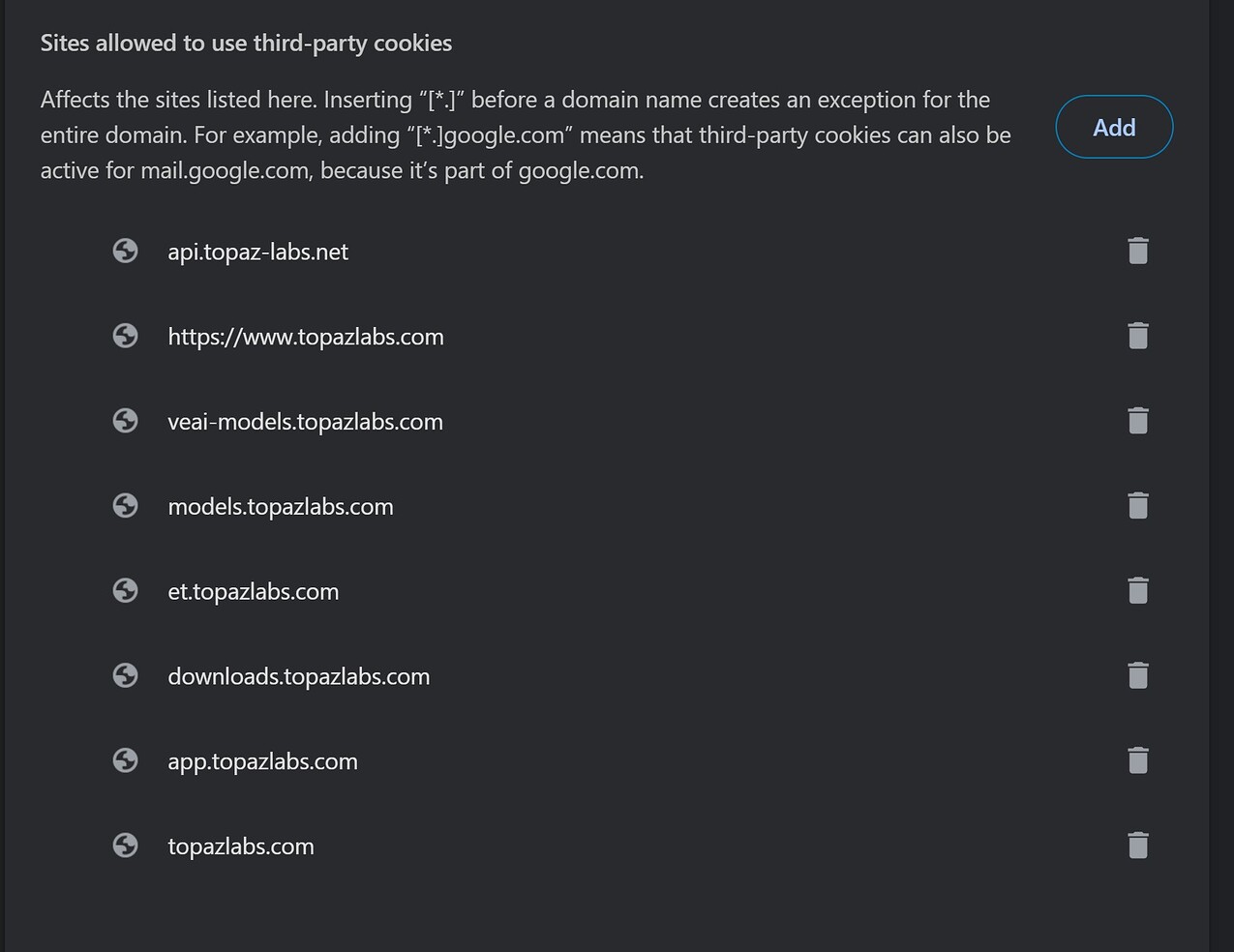Screen dimensions: 1234x952
Task: Delete the app.topazlabs.com exception
Action: 1137,760
